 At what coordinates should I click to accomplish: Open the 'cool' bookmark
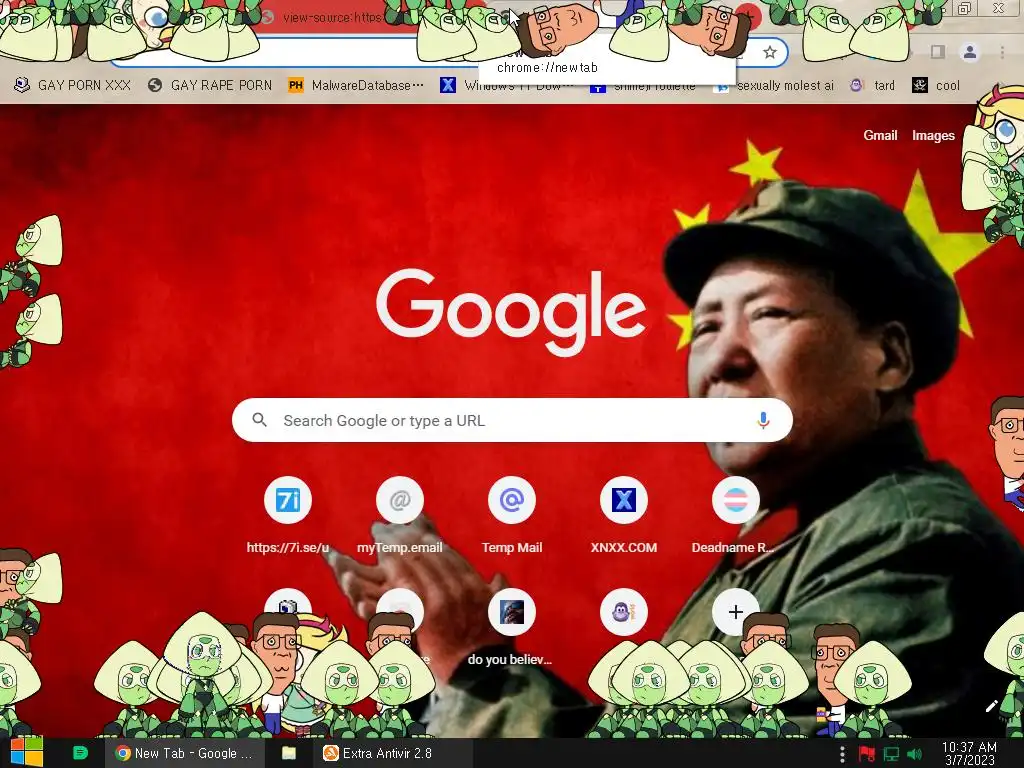pyautogui.click(x=936, y=85)
